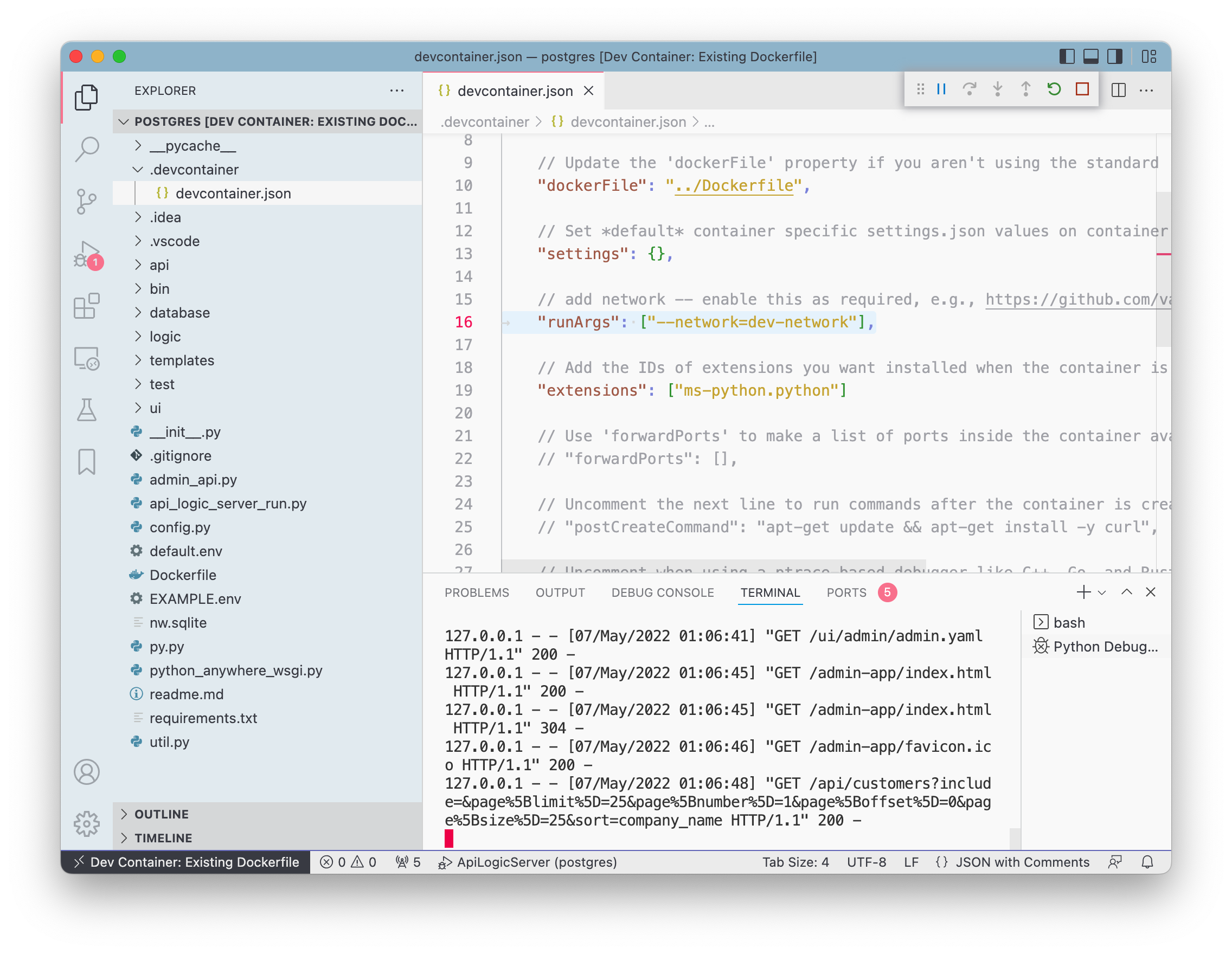Expand the .idea folder

[267, 218]
